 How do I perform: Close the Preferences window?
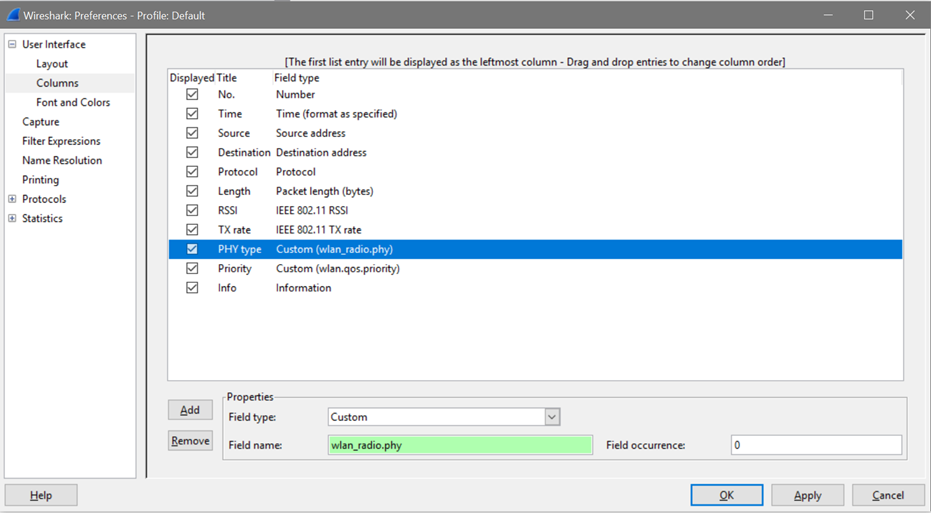(910, 15)
